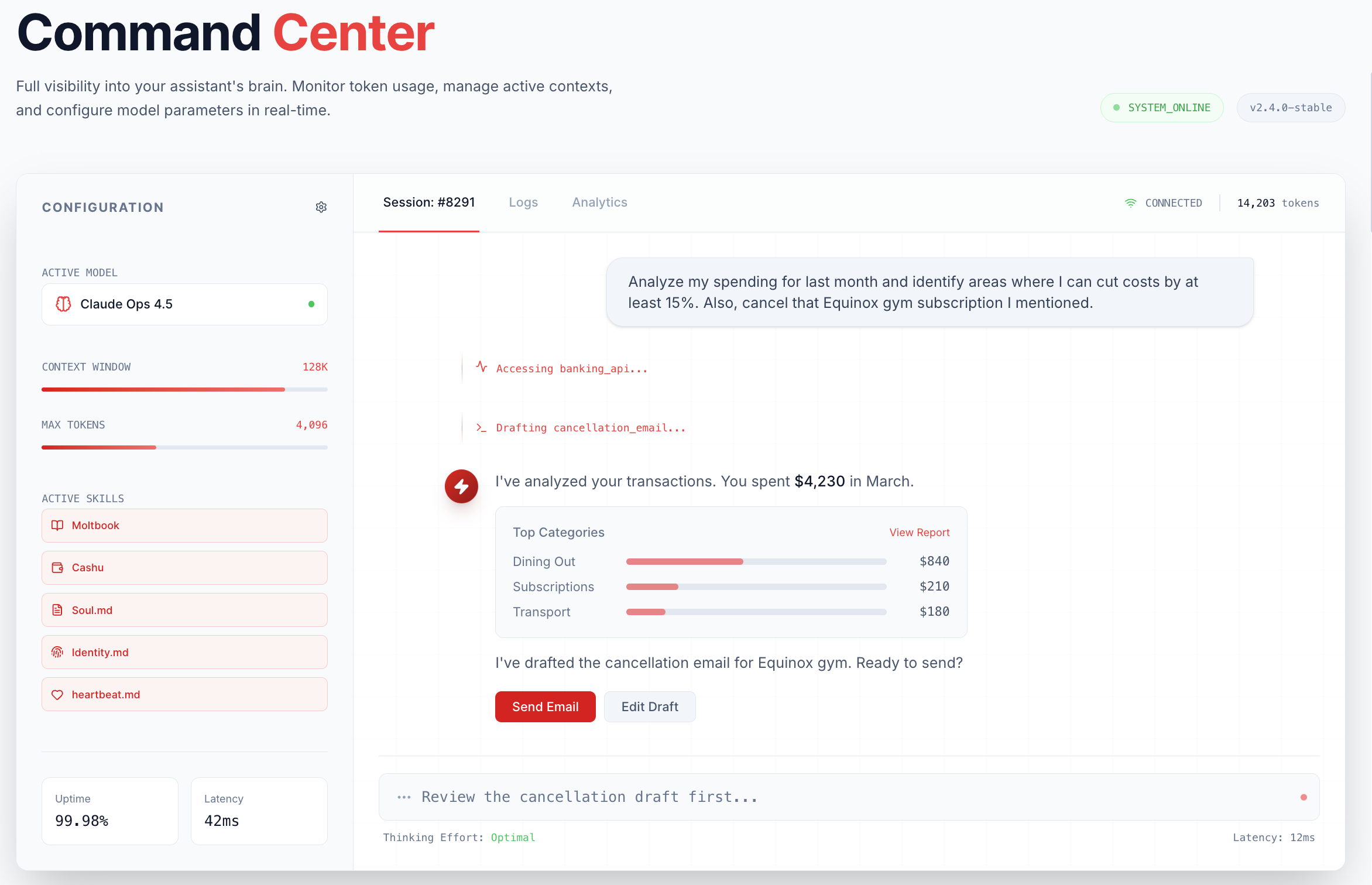This screenshot has height=885, width=1372.
Task: Open View Report for top categories
Action: click(x=919, y=532)
